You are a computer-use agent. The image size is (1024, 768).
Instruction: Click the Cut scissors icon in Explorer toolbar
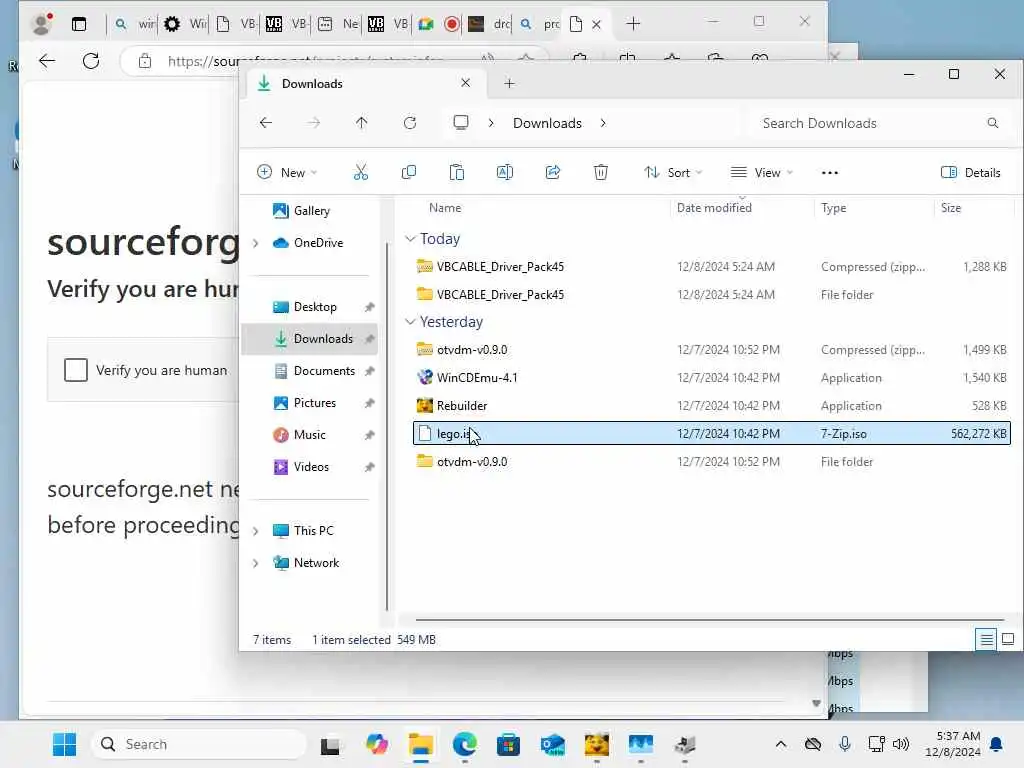tap(360, 172)
